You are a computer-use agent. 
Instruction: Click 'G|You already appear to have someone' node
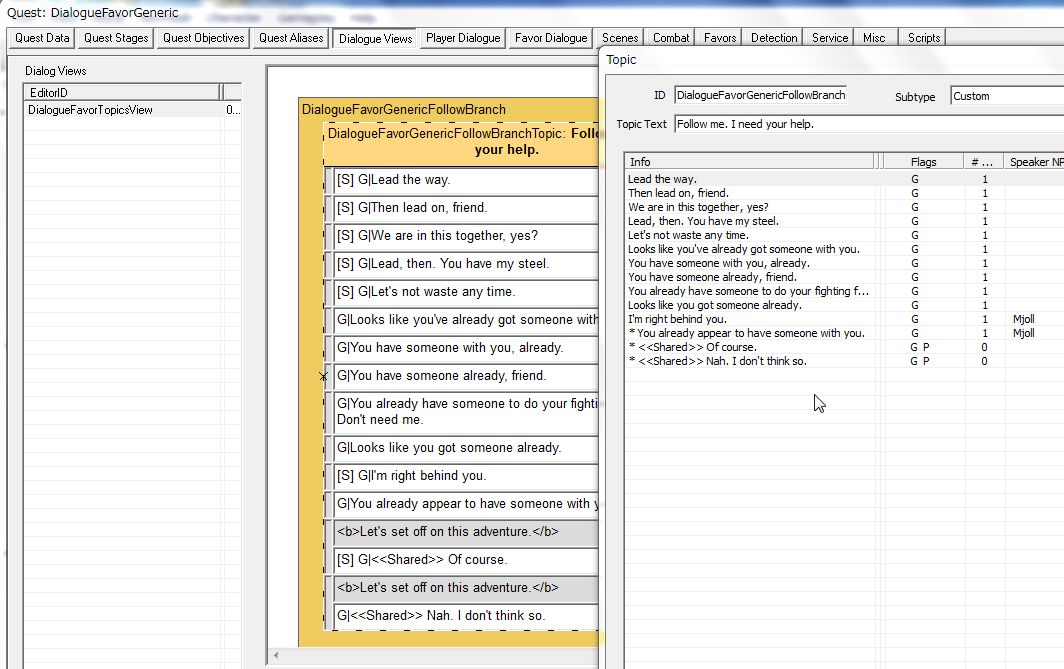click(466, 504)
